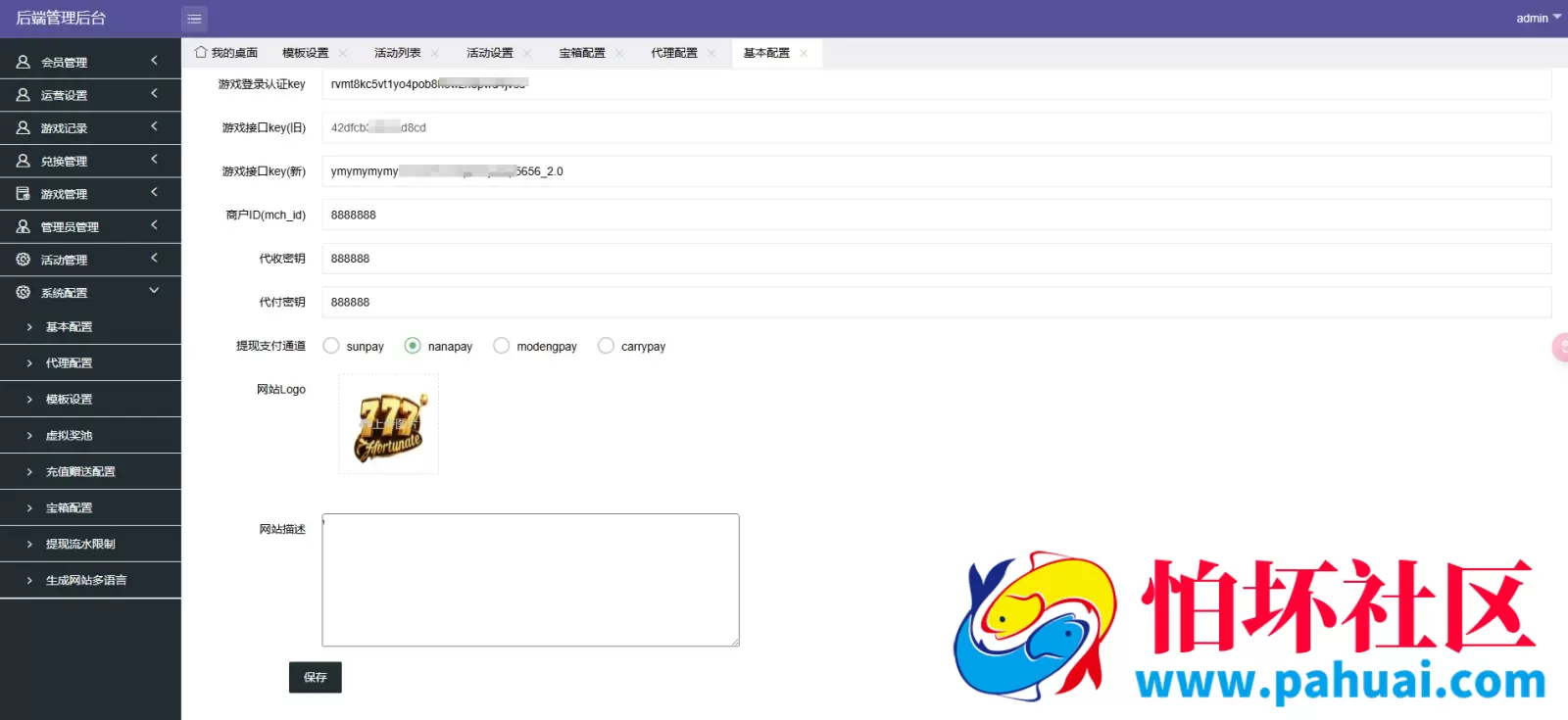This screenshot has height=720, width=1568.
Task: Expand the 会员管理 chevron arrow
Action: [154, 61]
